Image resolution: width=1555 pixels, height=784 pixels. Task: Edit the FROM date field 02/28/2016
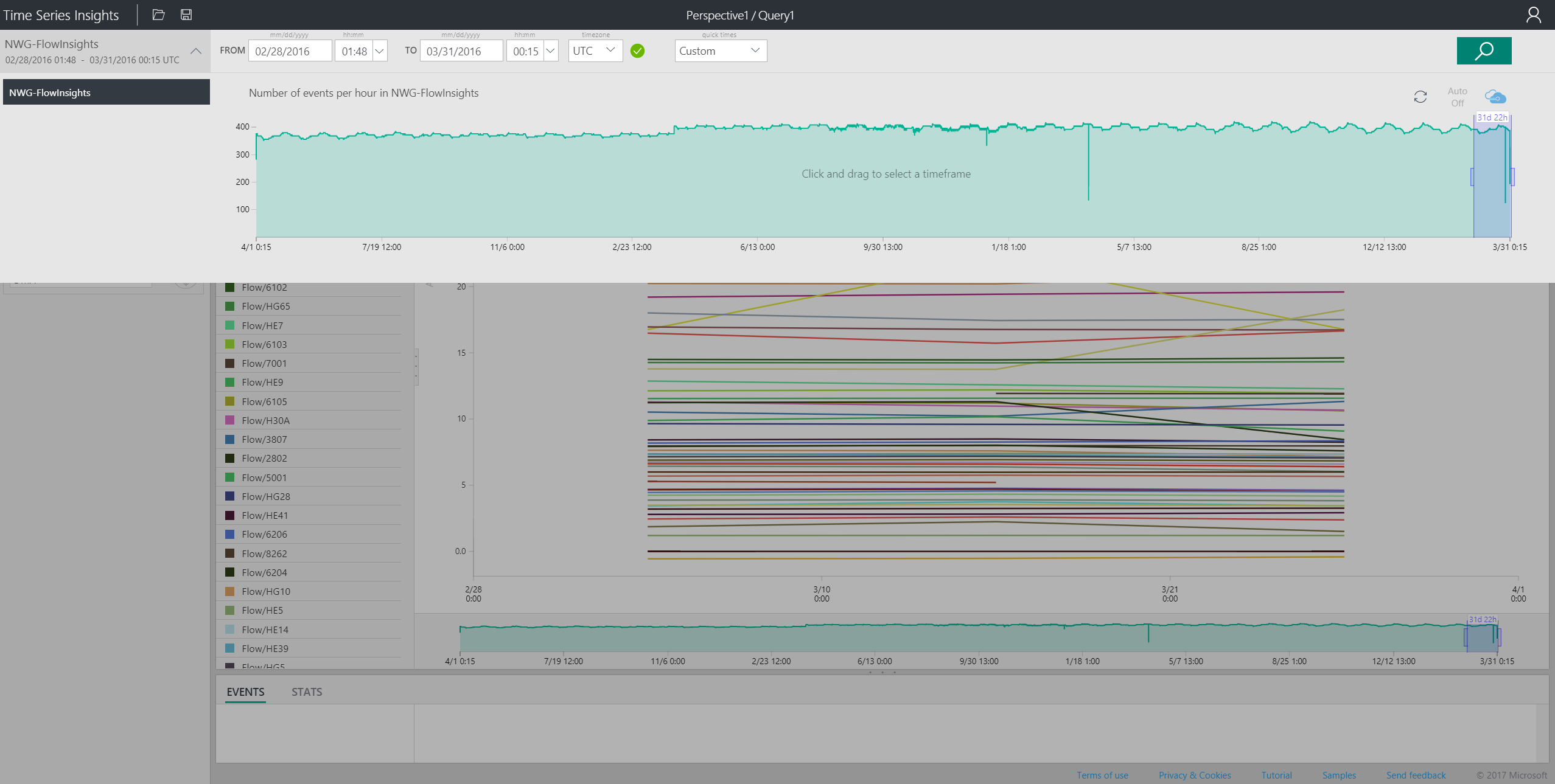click(x=290, y=50)
